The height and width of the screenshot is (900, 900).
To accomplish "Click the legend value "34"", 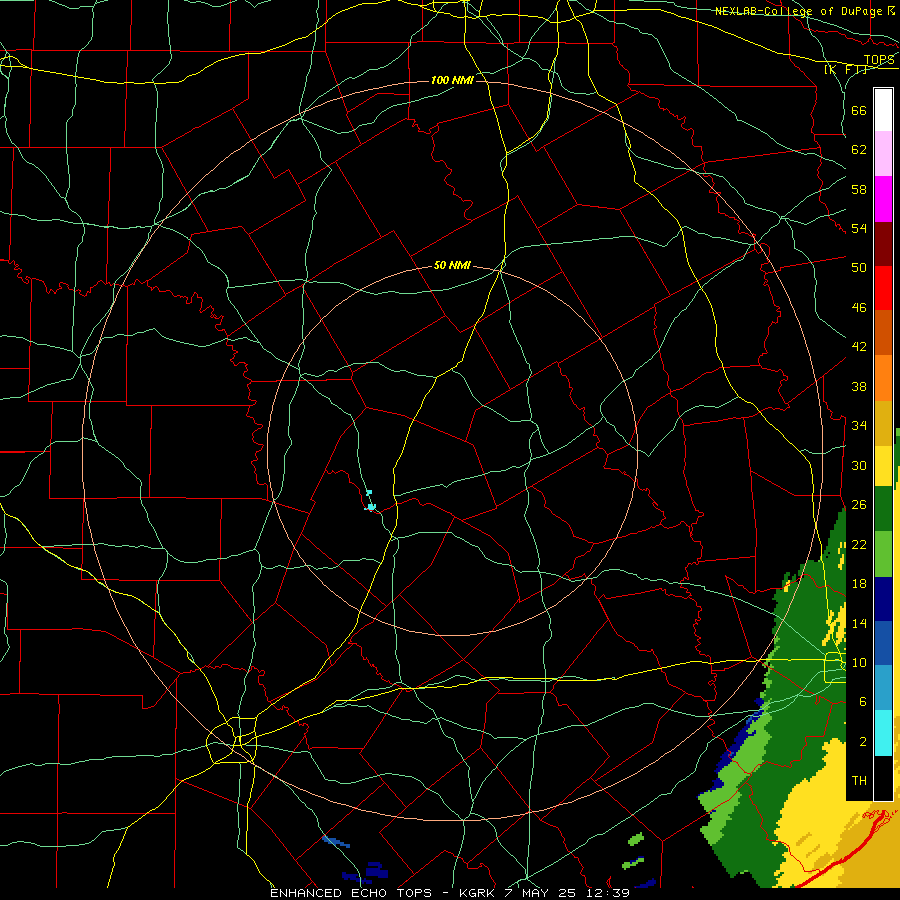I will (x=859, y=426).
